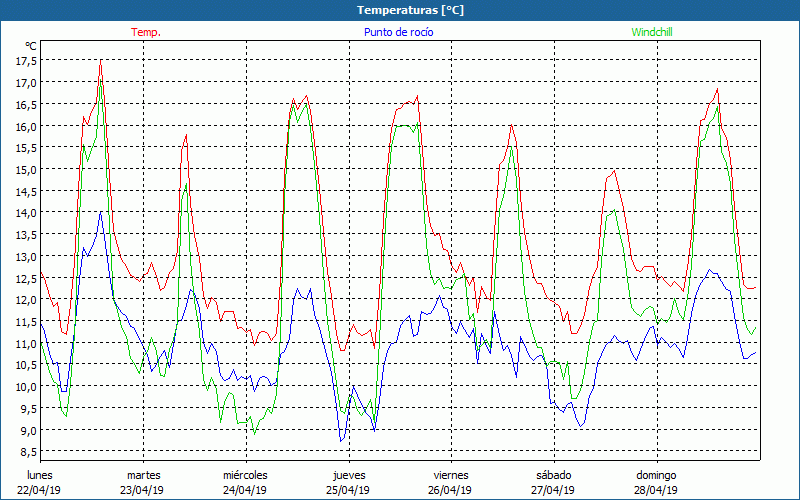Click the 'viernes' day label
The height and width of the screenshot is (500, 800).
pyautogui.click(x=451, y=475)
